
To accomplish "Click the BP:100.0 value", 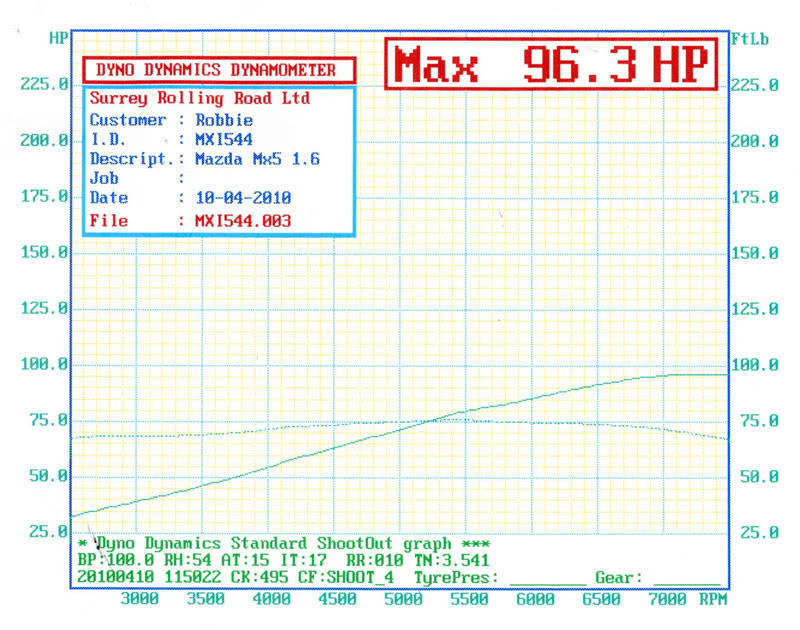I will point(116,560).
